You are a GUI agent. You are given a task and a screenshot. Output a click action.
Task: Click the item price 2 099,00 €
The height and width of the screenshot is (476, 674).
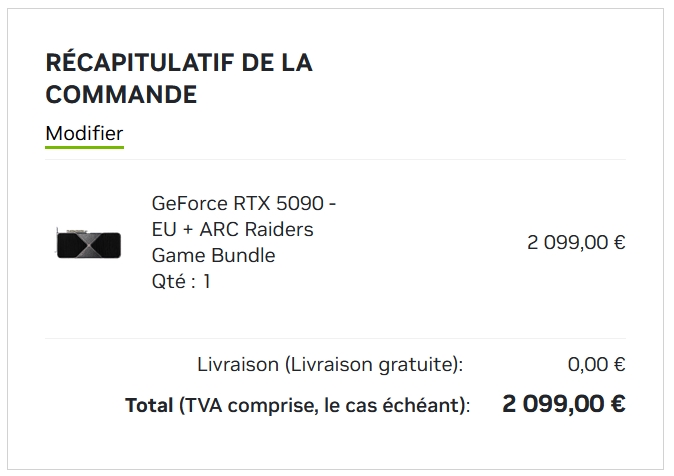point(576,242)
